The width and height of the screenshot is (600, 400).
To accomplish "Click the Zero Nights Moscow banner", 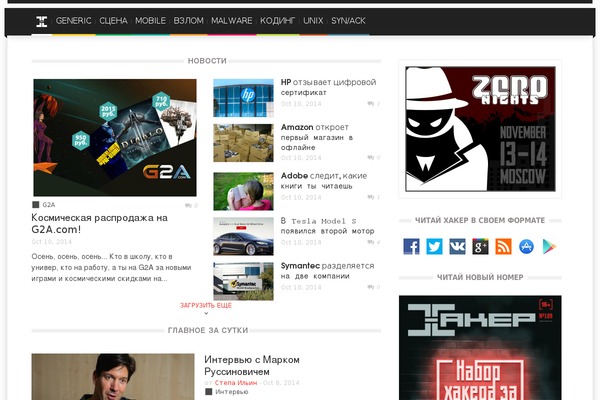I will point(480,129).
